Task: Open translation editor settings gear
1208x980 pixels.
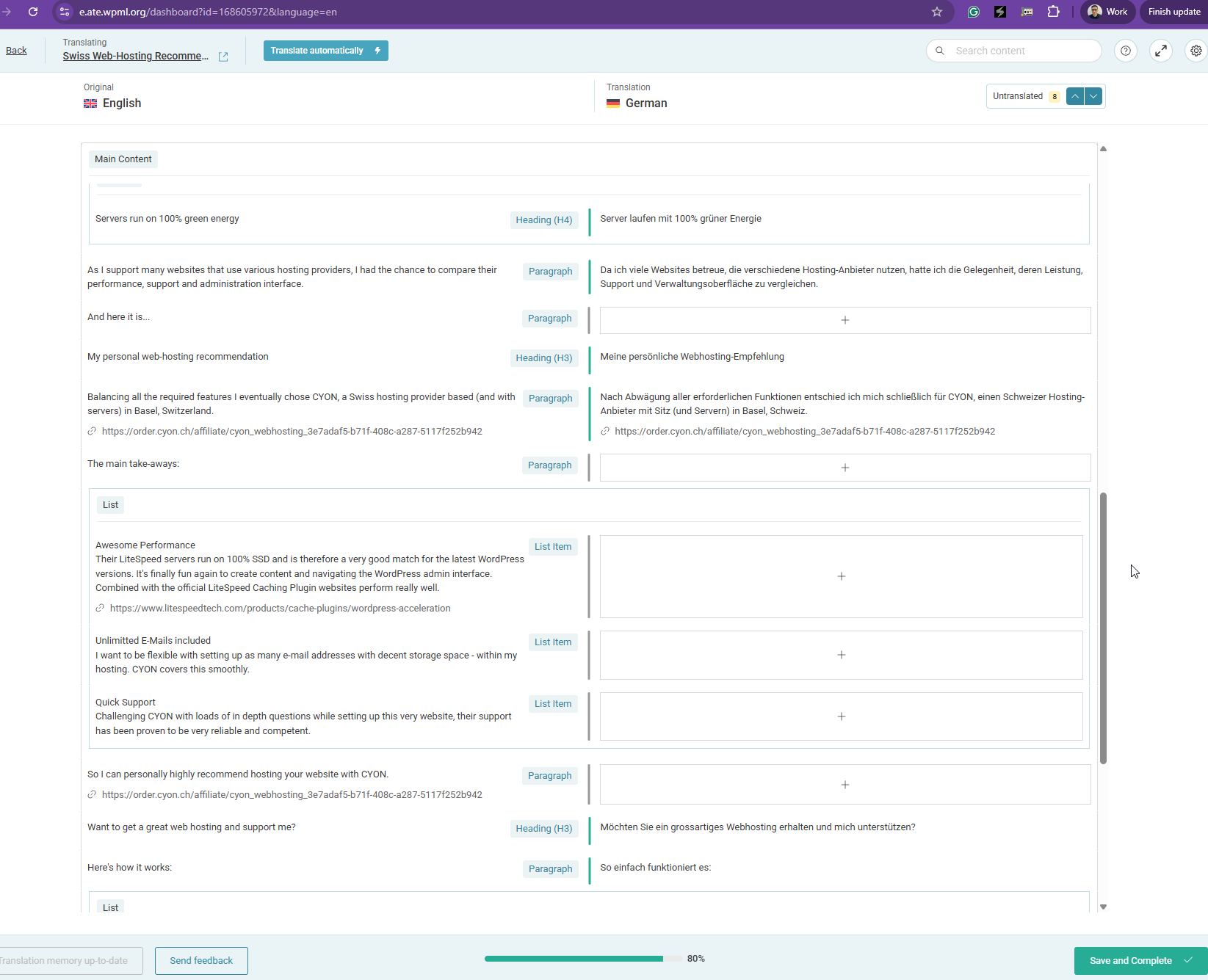Action: (x=1196, y=51)
